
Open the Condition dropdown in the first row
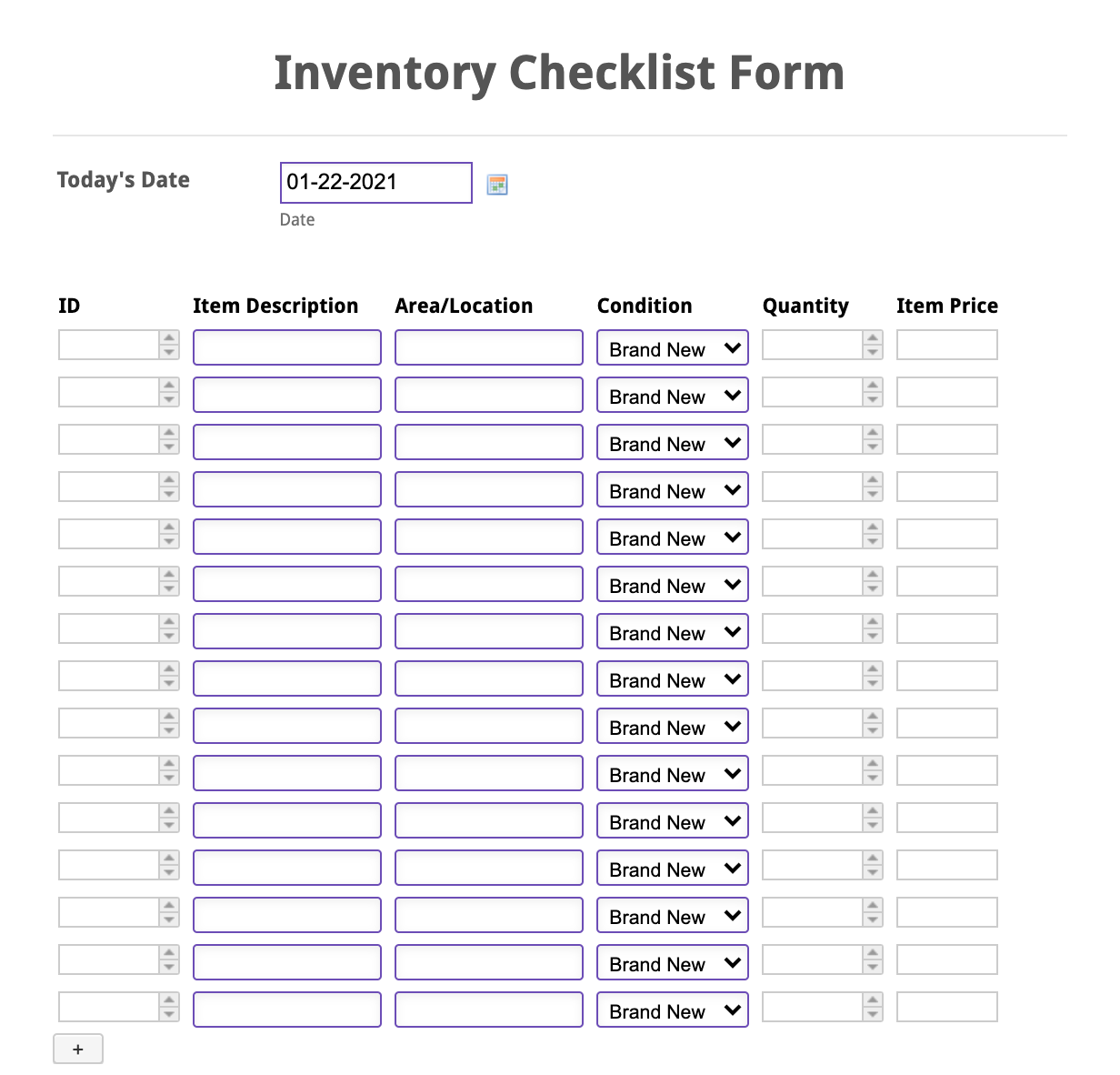coord(672,347)
